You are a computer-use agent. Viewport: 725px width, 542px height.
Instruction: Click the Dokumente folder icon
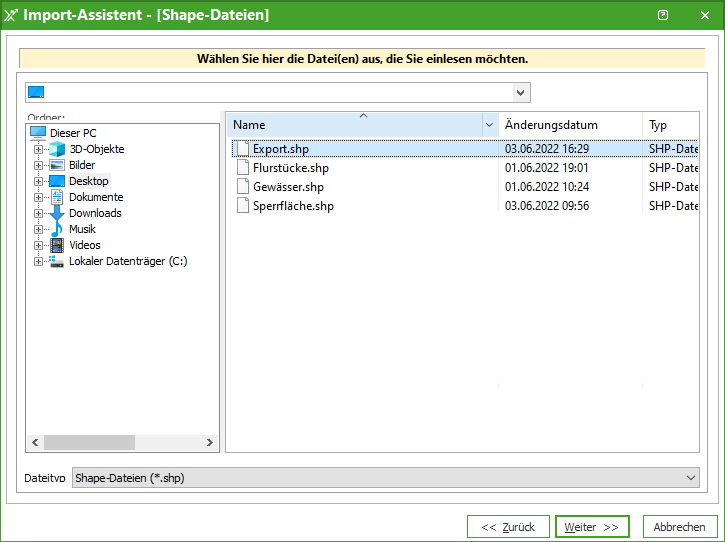pyautogui.click(x=57, y=197)
